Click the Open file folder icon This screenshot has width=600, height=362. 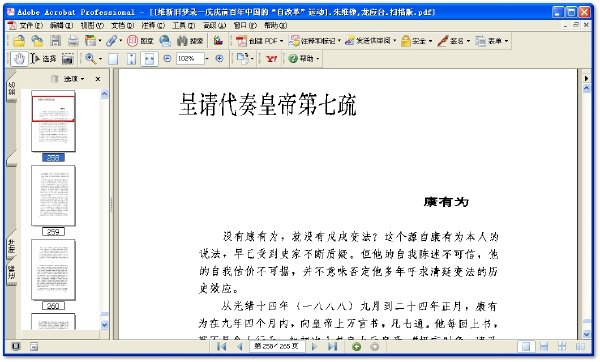pos(19,41)
